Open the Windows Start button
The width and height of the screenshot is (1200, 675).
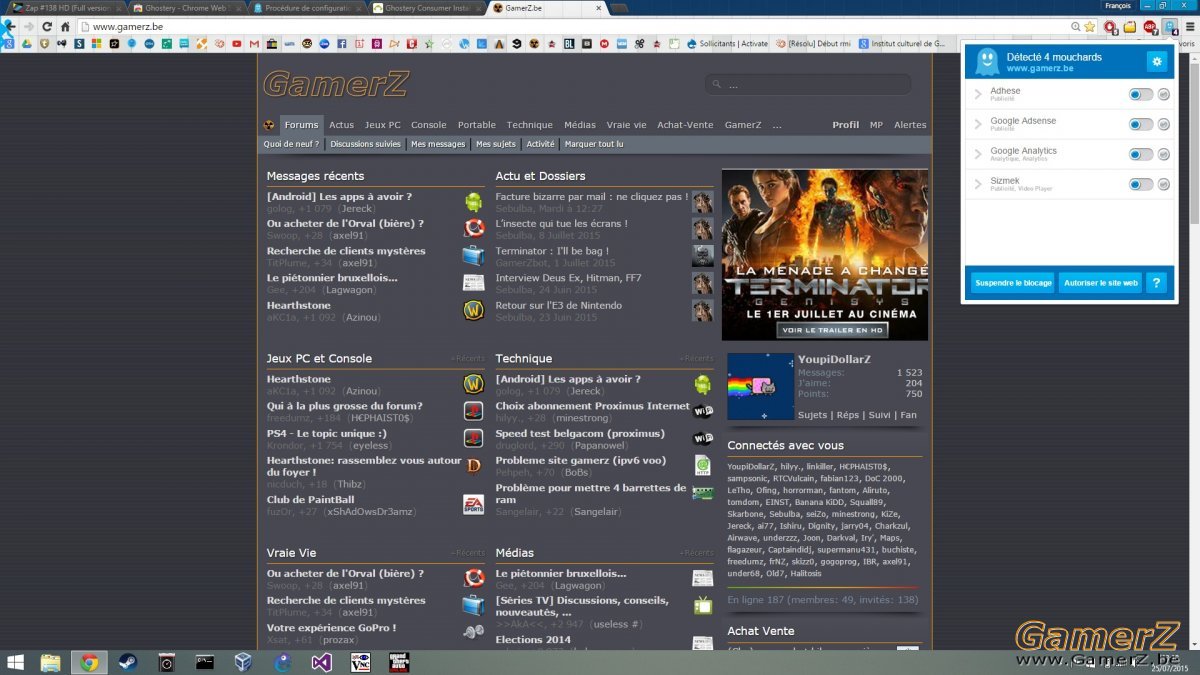point(16,662)
